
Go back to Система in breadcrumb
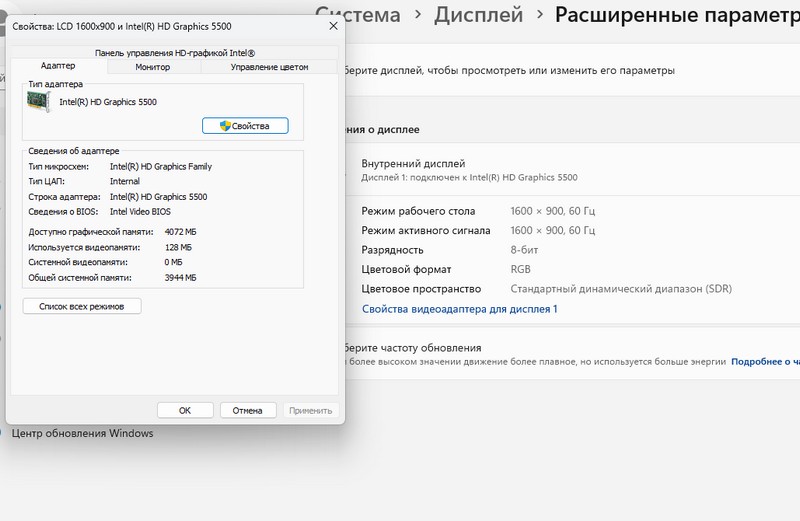coord(358,15)
